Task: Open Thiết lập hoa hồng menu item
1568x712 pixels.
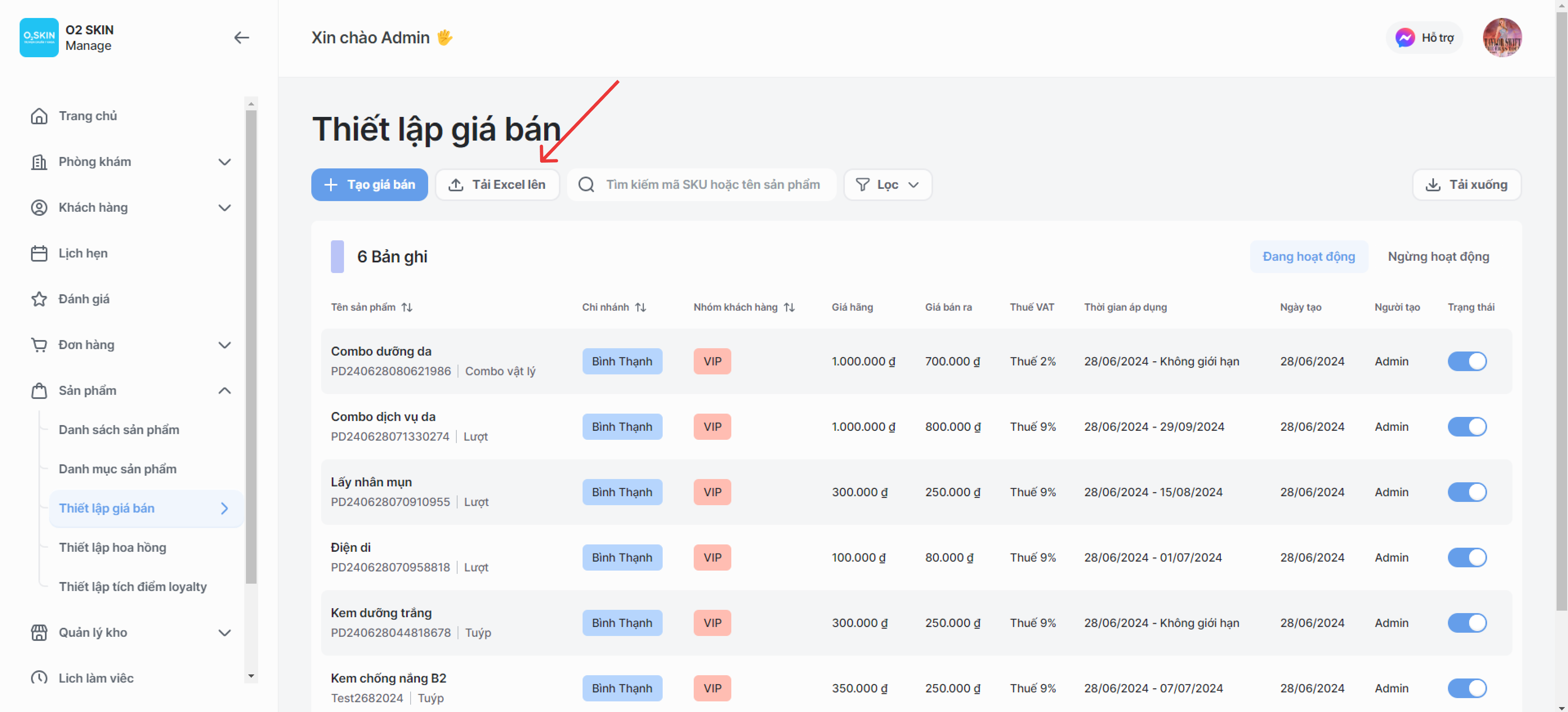Action: pos(113,547)
